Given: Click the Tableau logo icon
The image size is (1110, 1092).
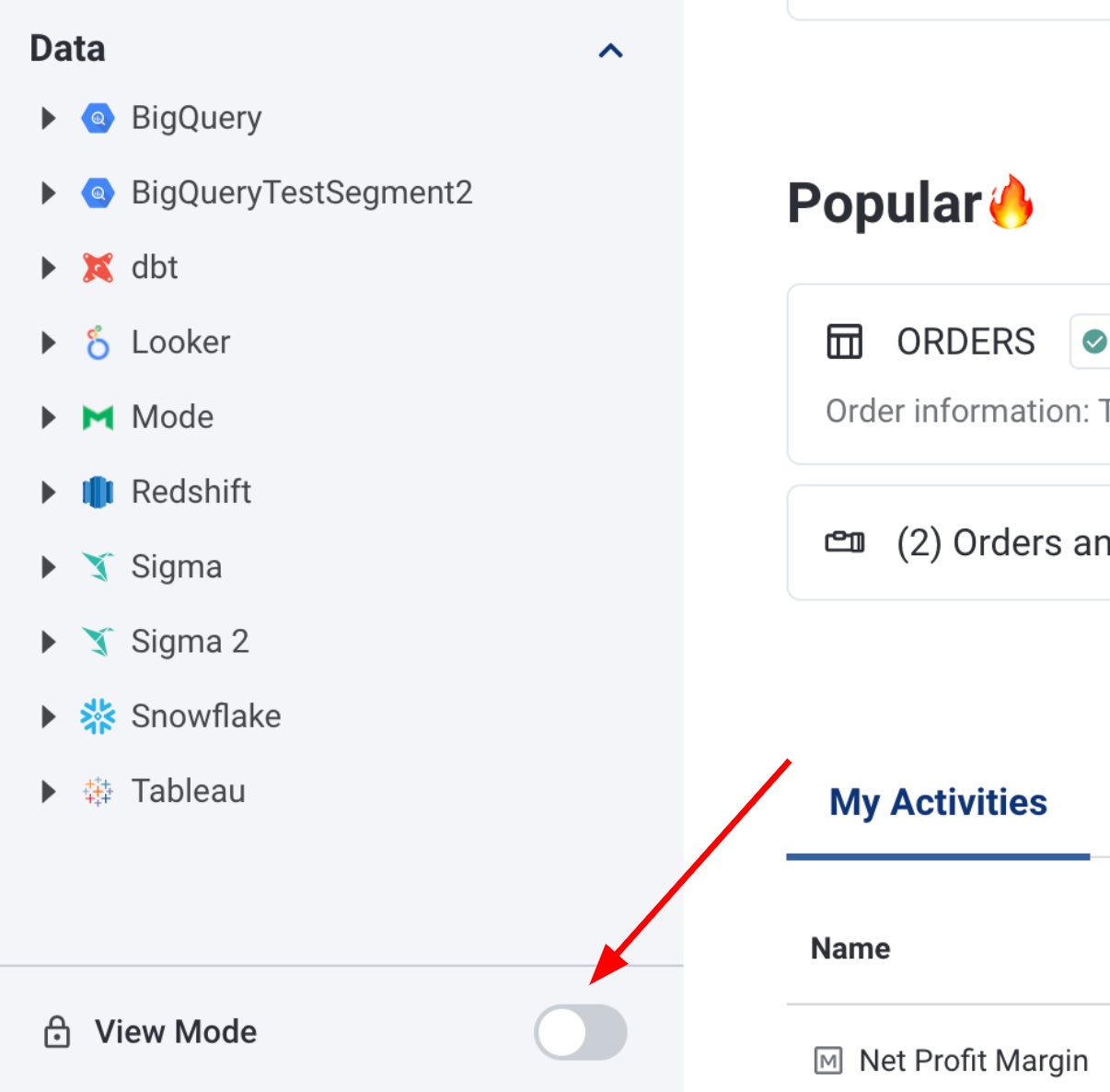Looking at the screenshot, I should point(98,791).
